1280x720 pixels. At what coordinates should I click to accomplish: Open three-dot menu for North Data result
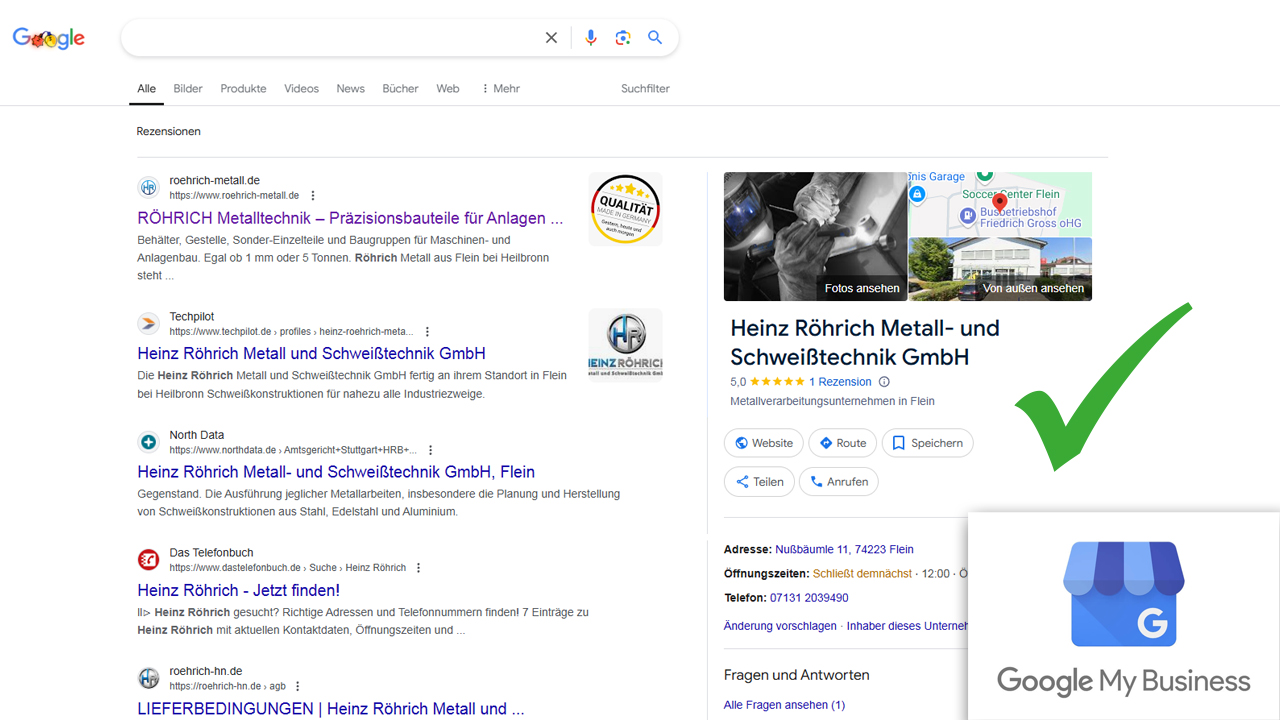[430, 451]
